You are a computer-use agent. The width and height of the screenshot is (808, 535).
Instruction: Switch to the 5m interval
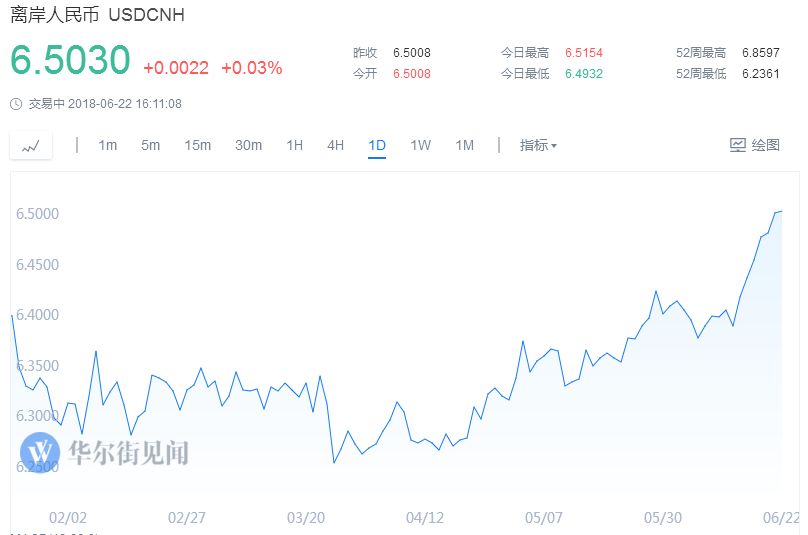point(150,145)
